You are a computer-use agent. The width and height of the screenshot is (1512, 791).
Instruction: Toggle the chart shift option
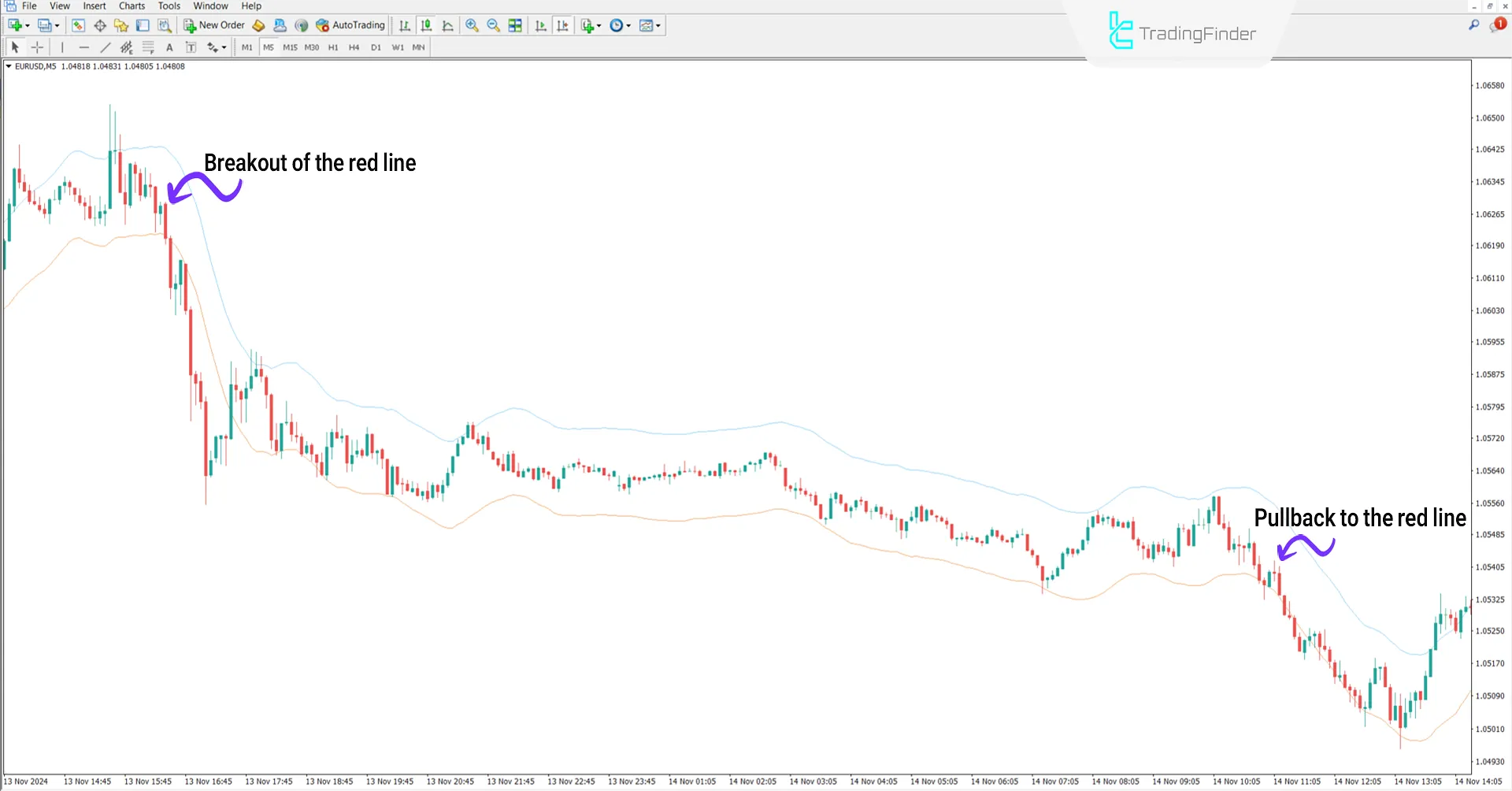pyautogui.click(x=562, y=25)
